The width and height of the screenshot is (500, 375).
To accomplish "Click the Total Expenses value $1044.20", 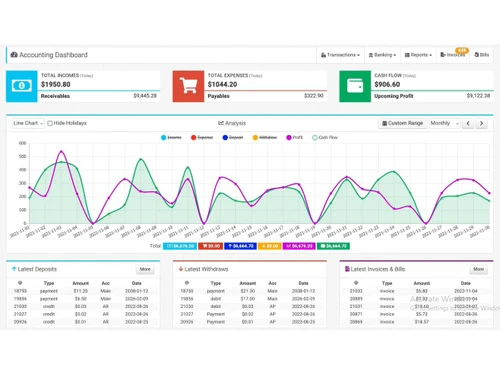I will point(223,84).
